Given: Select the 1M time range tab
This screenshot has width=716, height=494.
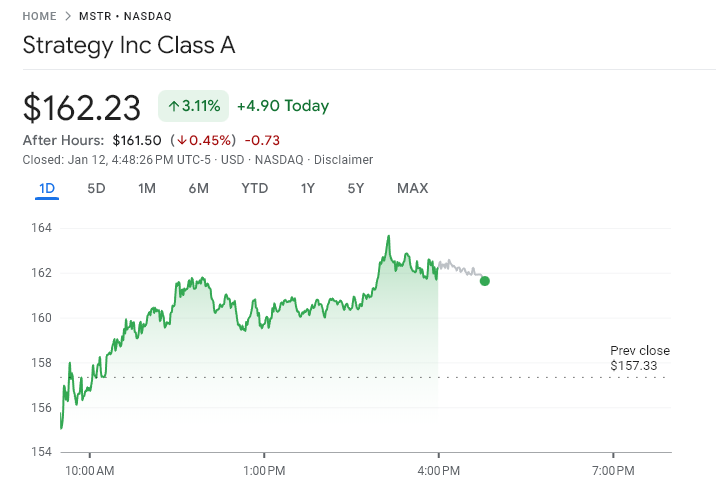Looking at the screenshot, I should tap(147, 188).
